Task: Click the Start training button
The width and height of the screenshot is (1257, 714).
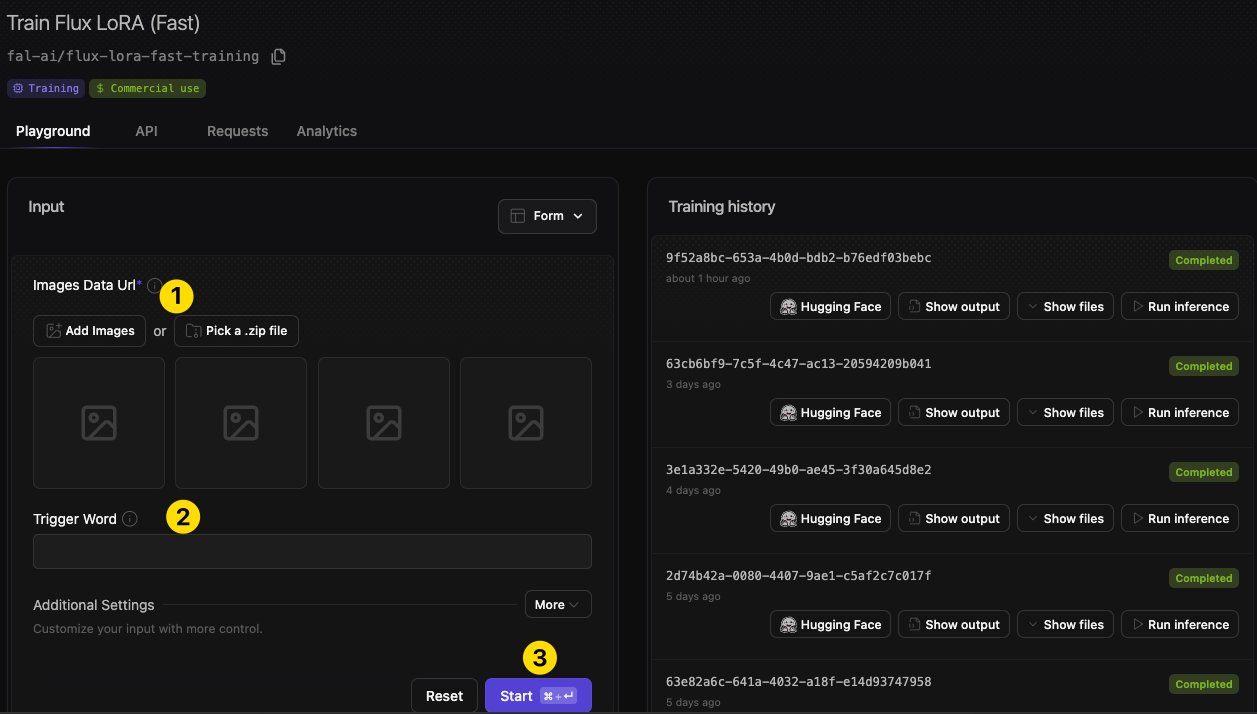Action: (x=538, y=696)
